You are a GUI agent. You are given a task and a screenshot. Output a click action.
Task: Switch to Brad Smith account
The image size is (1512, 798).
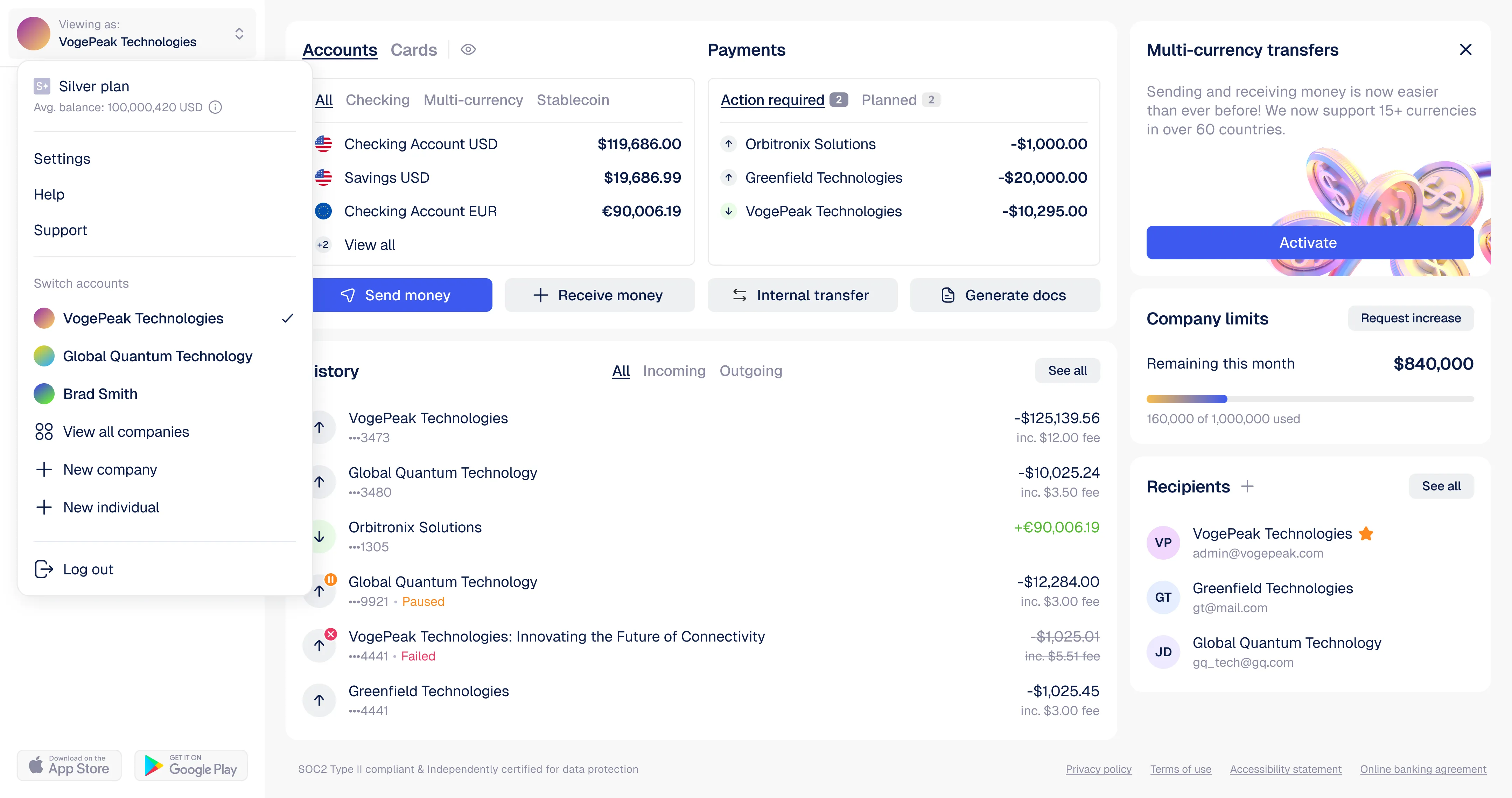click(x=165, y=394)
